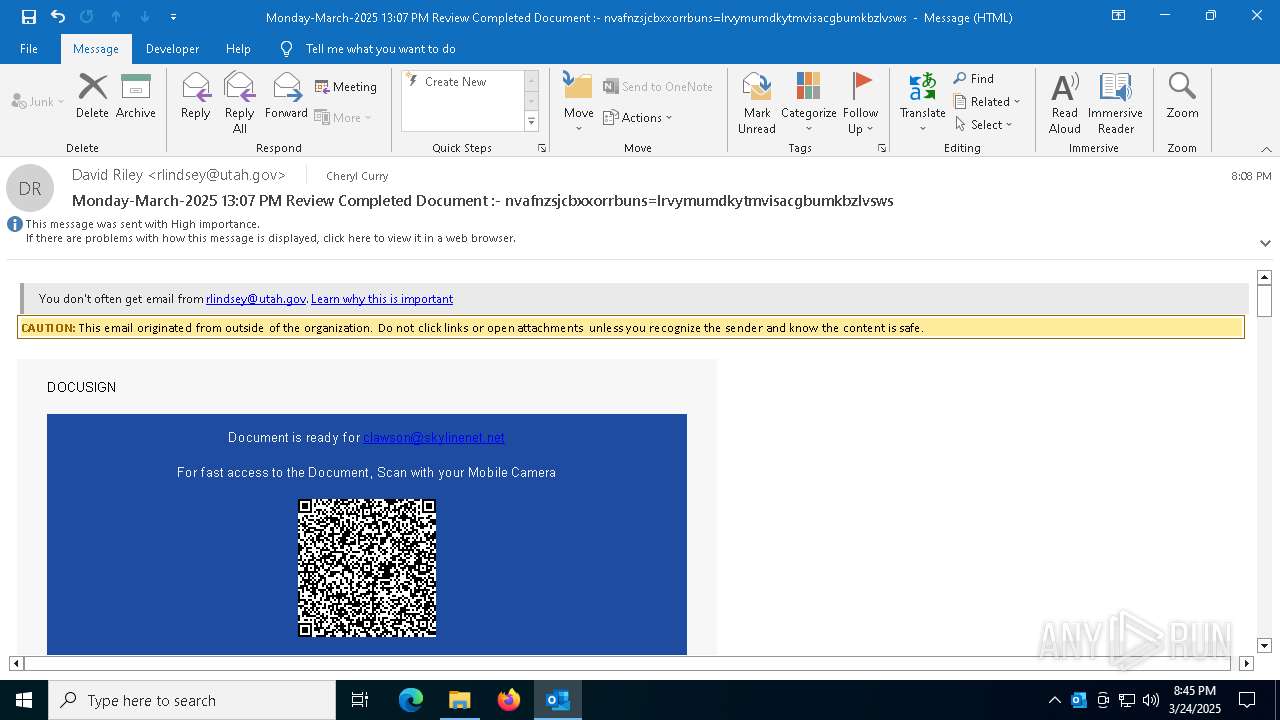Start Read Aloud
Screen dimensions: 1280x720
coord(1065,102)
